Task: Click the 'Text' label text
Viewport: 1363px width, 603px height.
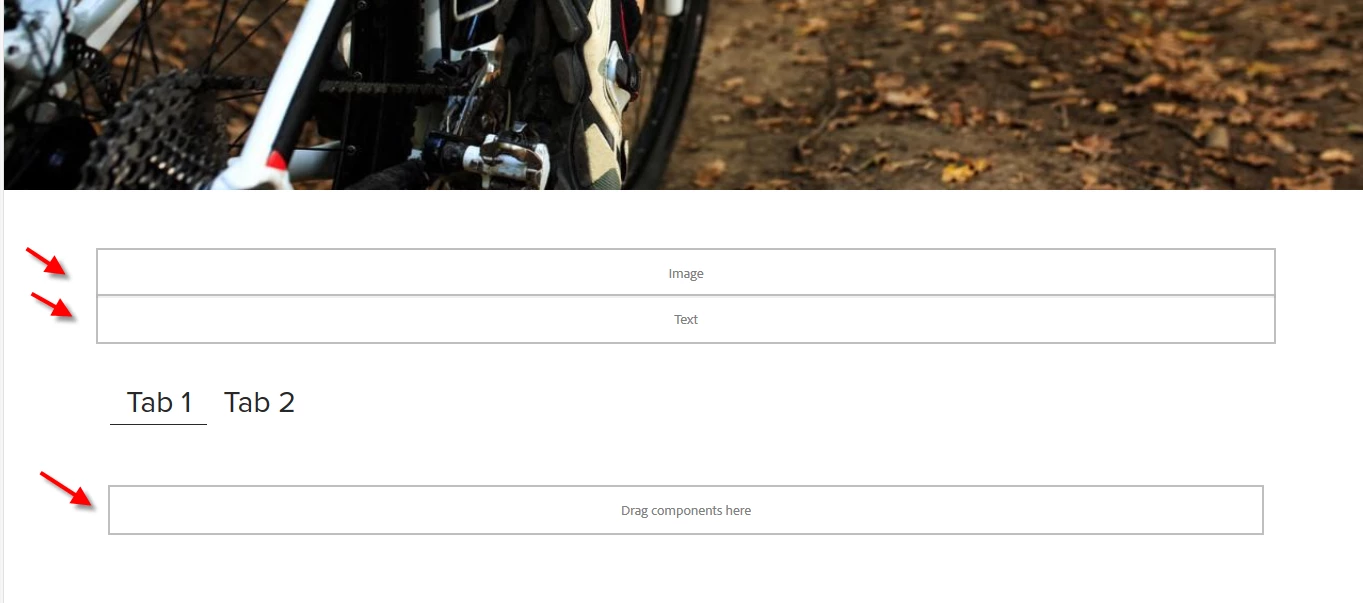Action: click(686, 320)
